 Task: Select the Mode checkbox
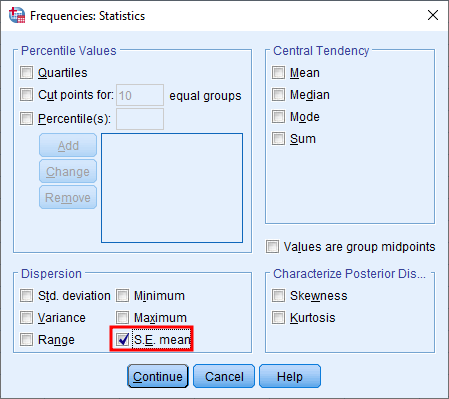click(x=278, y=117)
